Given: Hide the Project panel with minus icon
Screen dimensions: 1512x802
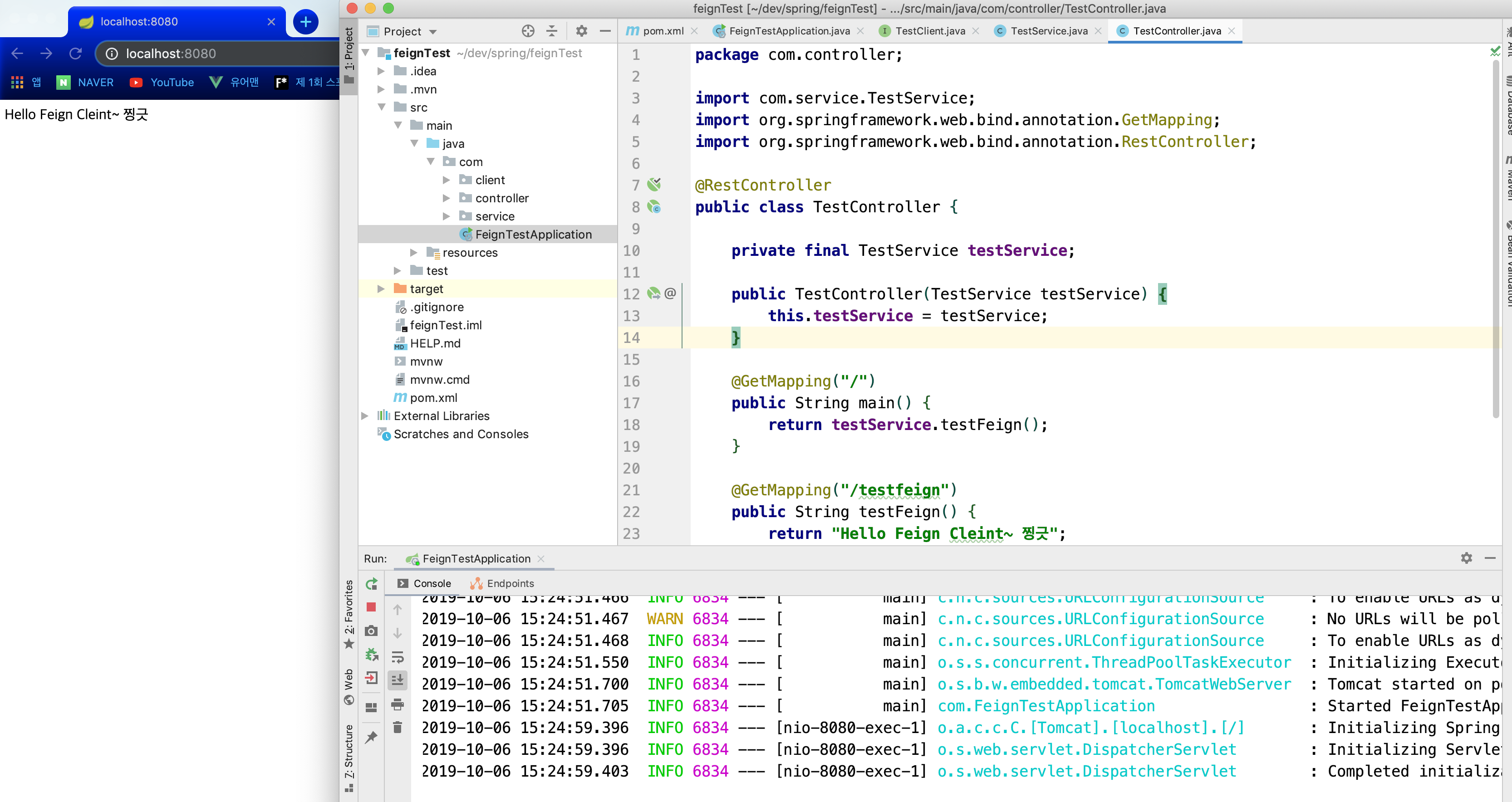Looking at the screenshot, I should (605, 31).
